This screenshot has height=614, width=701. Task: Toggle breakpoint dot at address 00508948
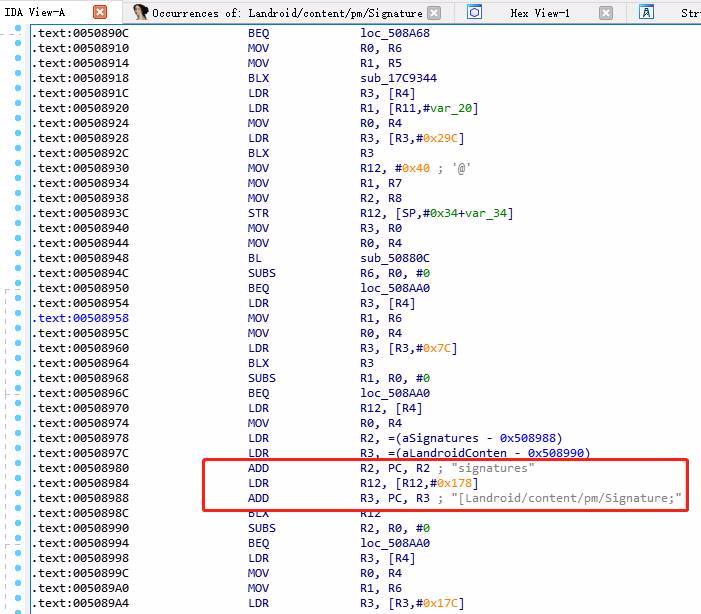(18, 258)
